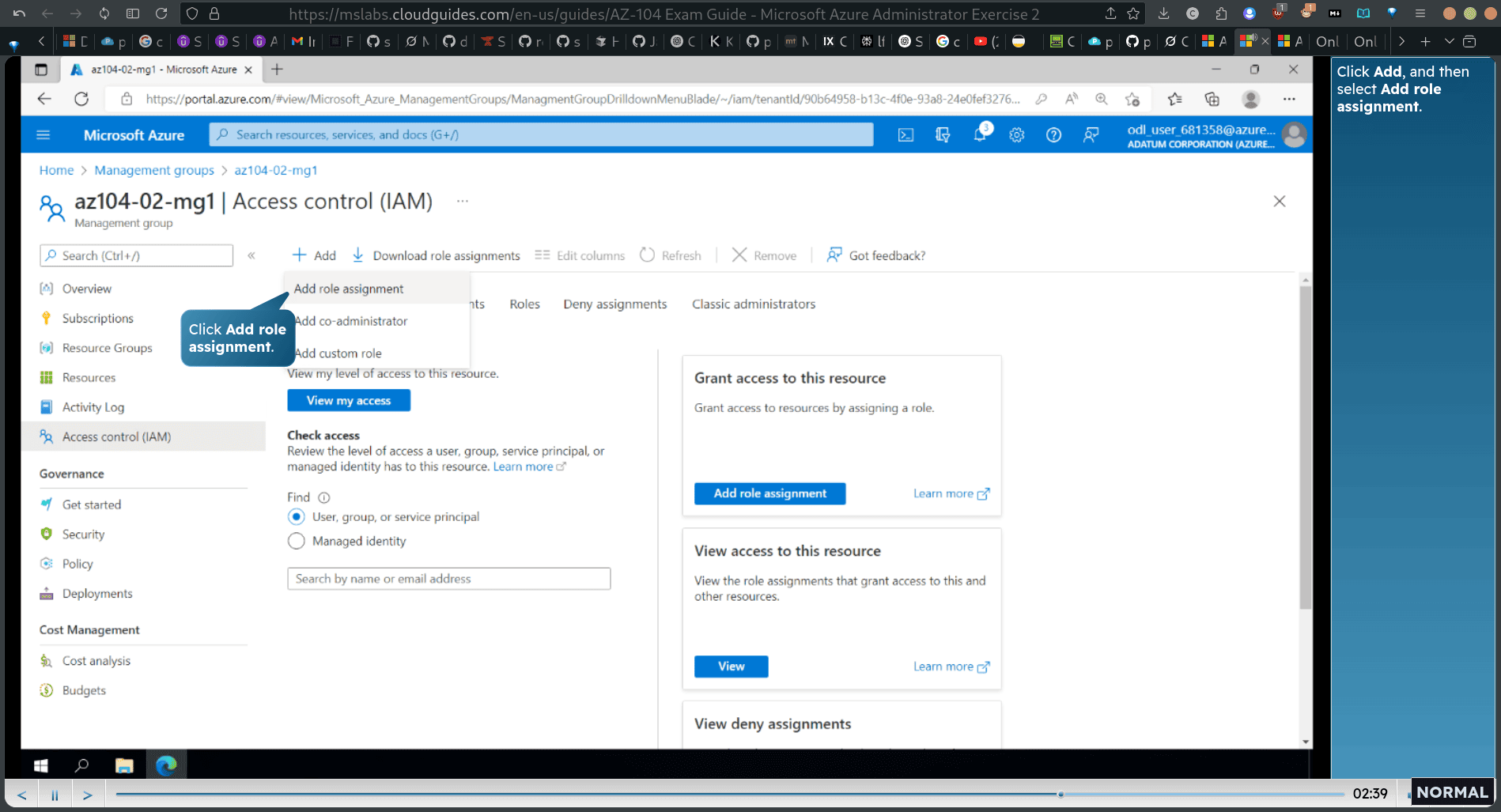Close the Access control blade

(x=1280, y=201)
